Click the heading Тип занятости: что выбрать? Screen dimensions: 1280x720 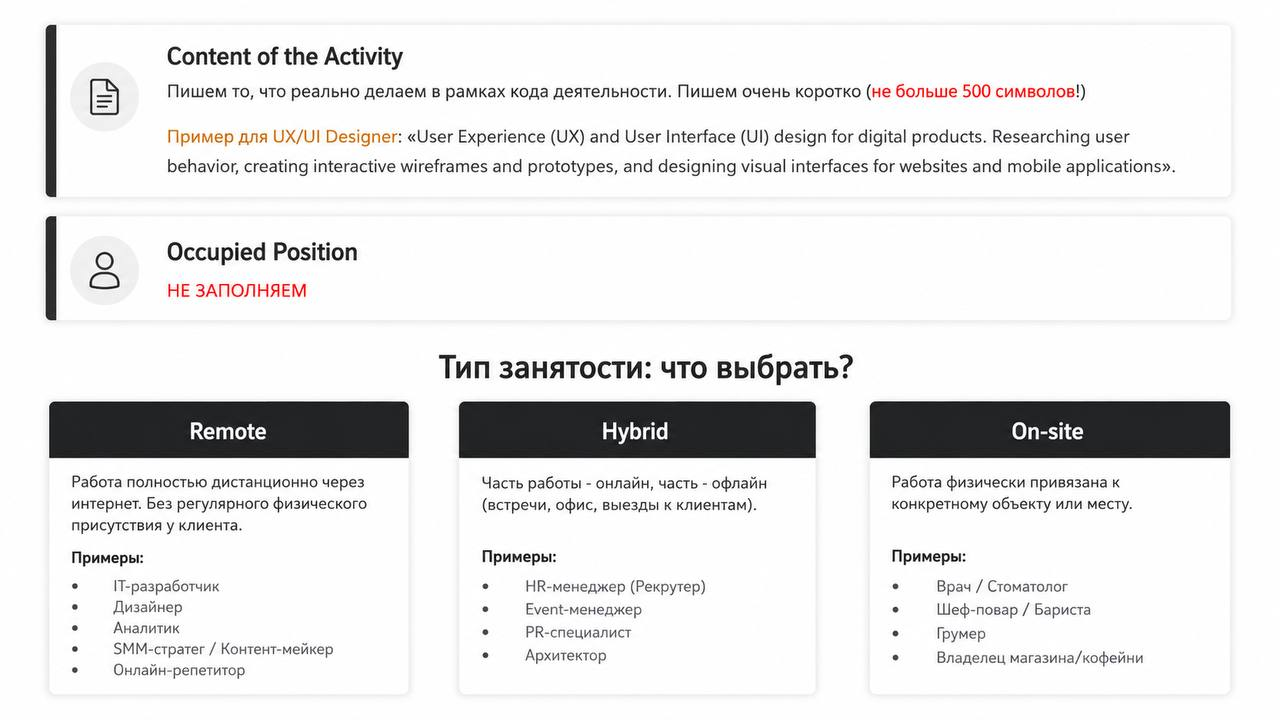tap(646, 367)
